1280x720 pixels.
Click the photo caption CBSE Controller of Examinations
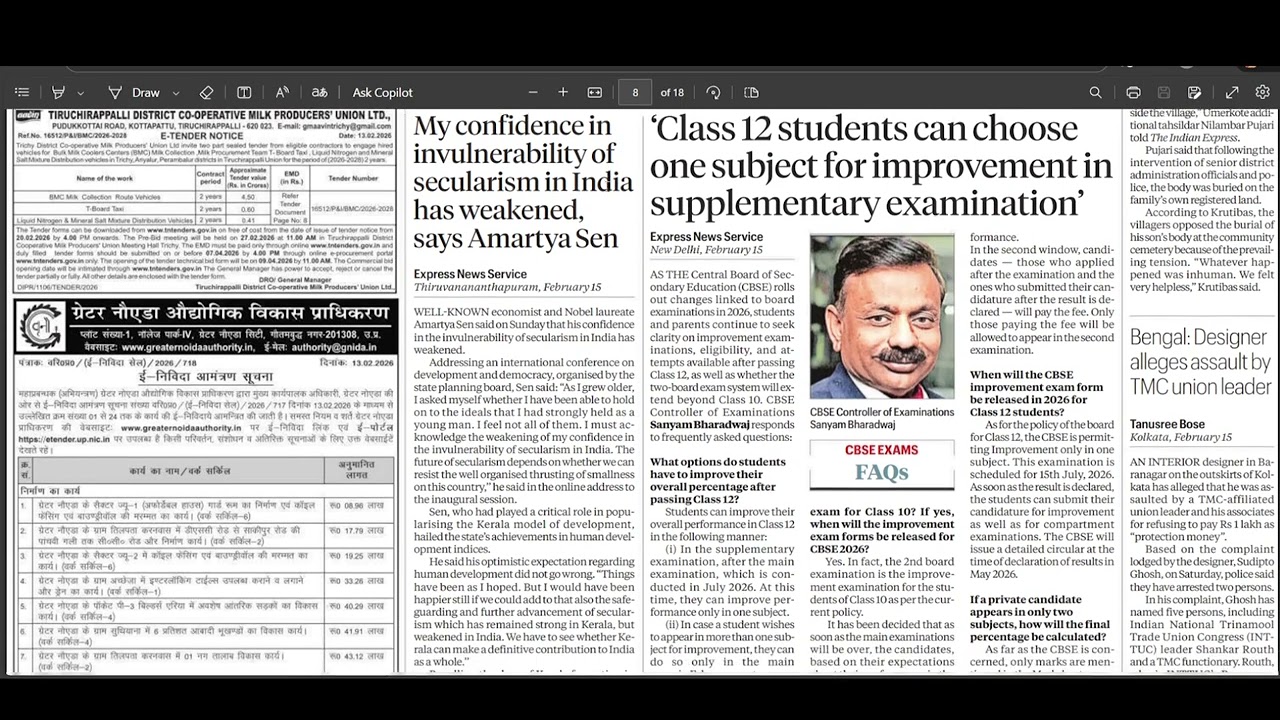point(880,418)
